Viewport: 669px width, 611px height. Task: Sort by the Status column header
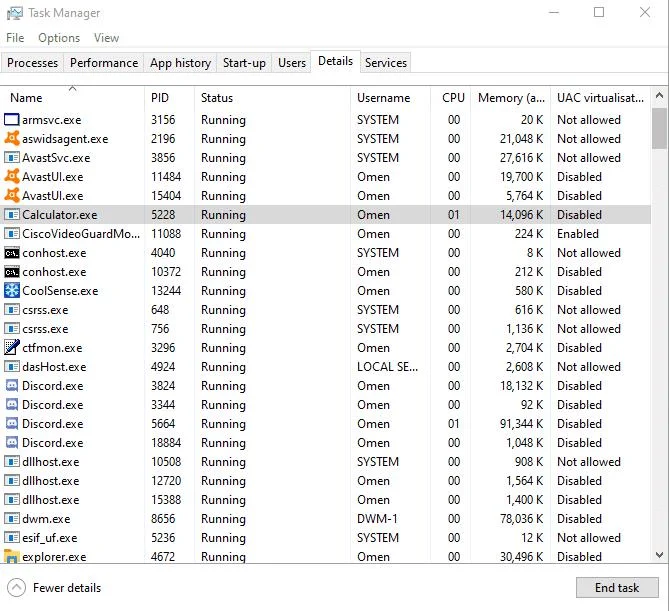pos(272,98)
